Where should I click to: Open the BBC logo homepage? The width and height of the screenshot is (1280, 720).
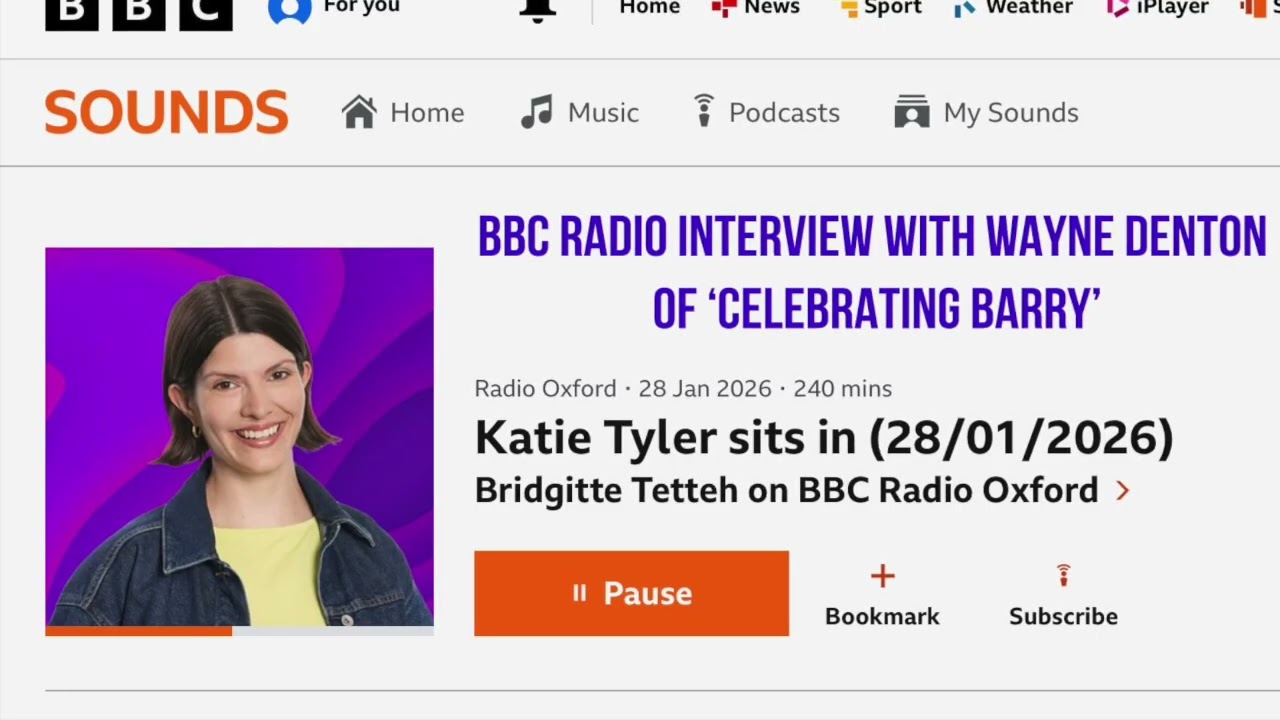[x=138, y=14]
